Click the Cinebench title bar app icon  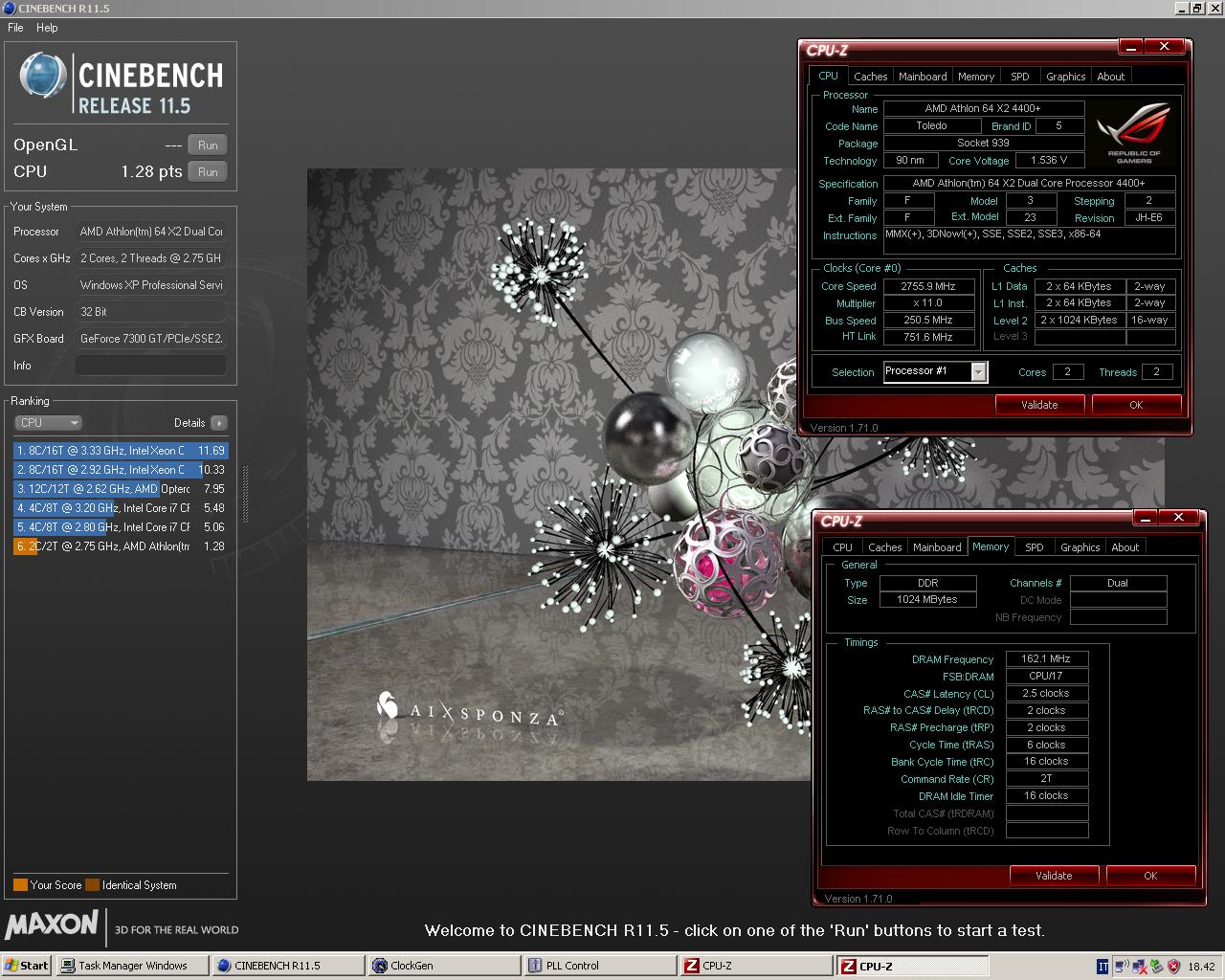(x=9, y=8)
